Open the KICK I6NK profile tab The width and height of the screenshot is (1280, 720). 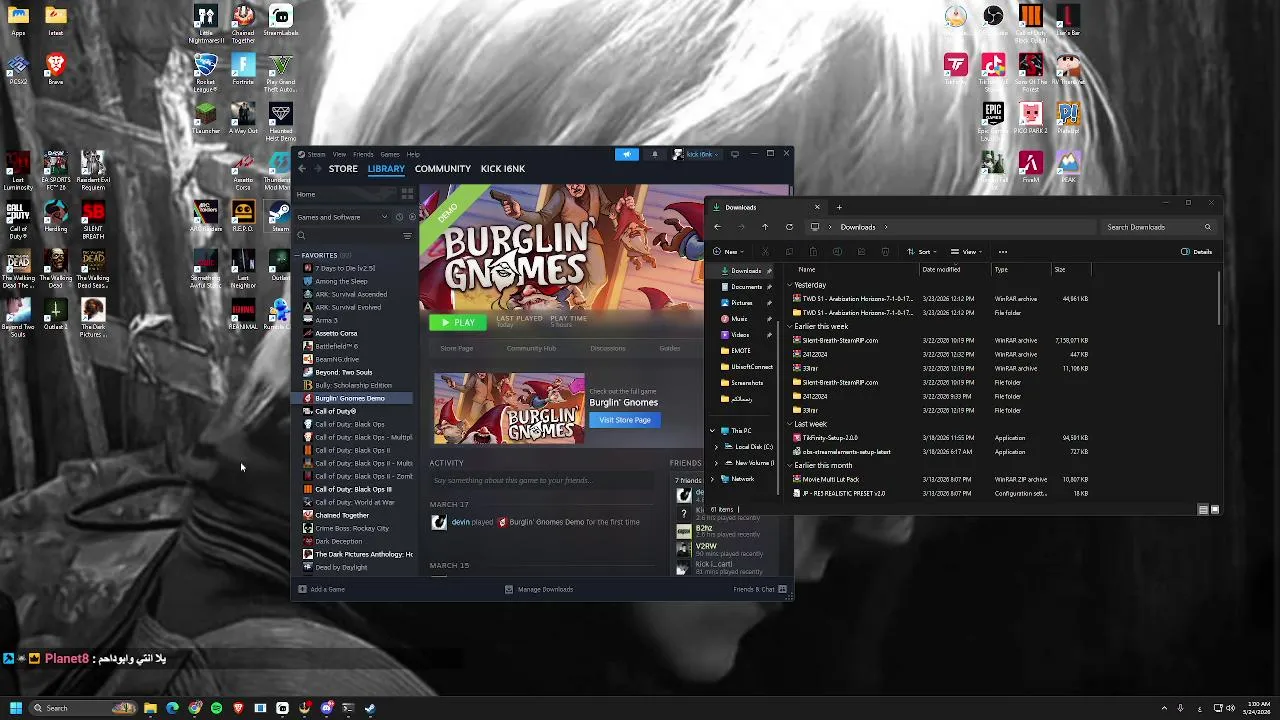tap(502, 168)
